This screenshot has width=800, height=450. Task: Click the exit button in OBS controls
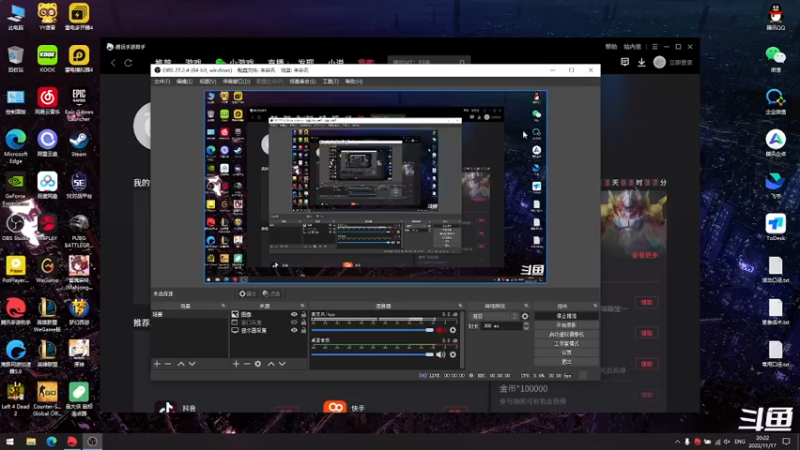(566, 362)
